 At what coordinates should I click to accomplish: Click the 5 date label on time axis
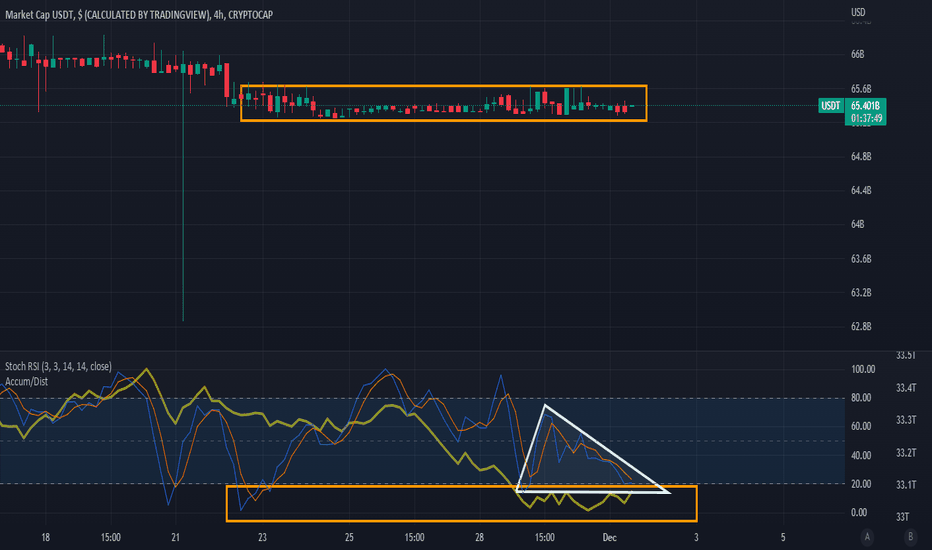point(783,538)
